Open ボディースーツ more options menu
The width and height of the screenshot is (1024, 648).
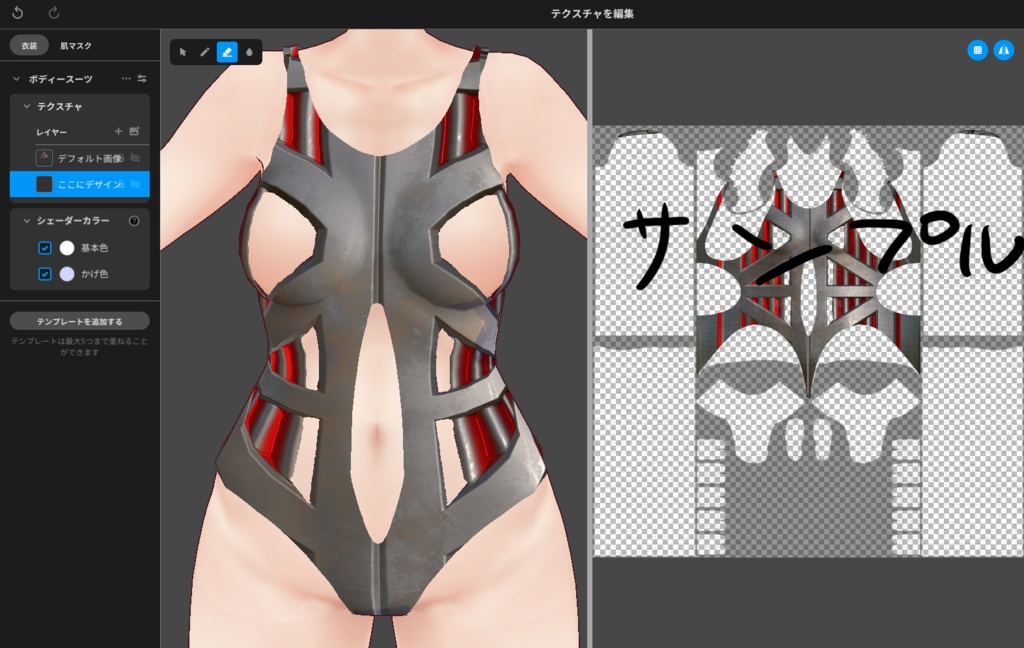tap(126, 78)
